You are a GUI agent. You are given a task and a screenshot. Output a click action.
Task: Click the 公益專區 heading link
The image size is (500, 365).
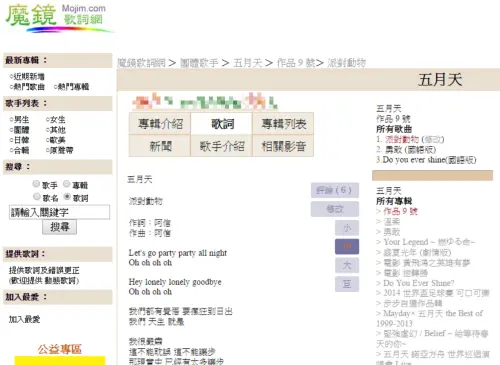pos(59,349)
